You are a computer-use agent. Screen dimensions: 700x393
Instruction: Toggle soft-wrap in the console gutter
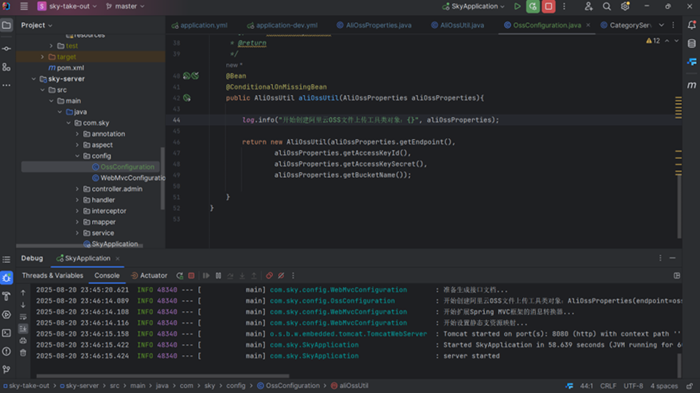pos(23,317)
